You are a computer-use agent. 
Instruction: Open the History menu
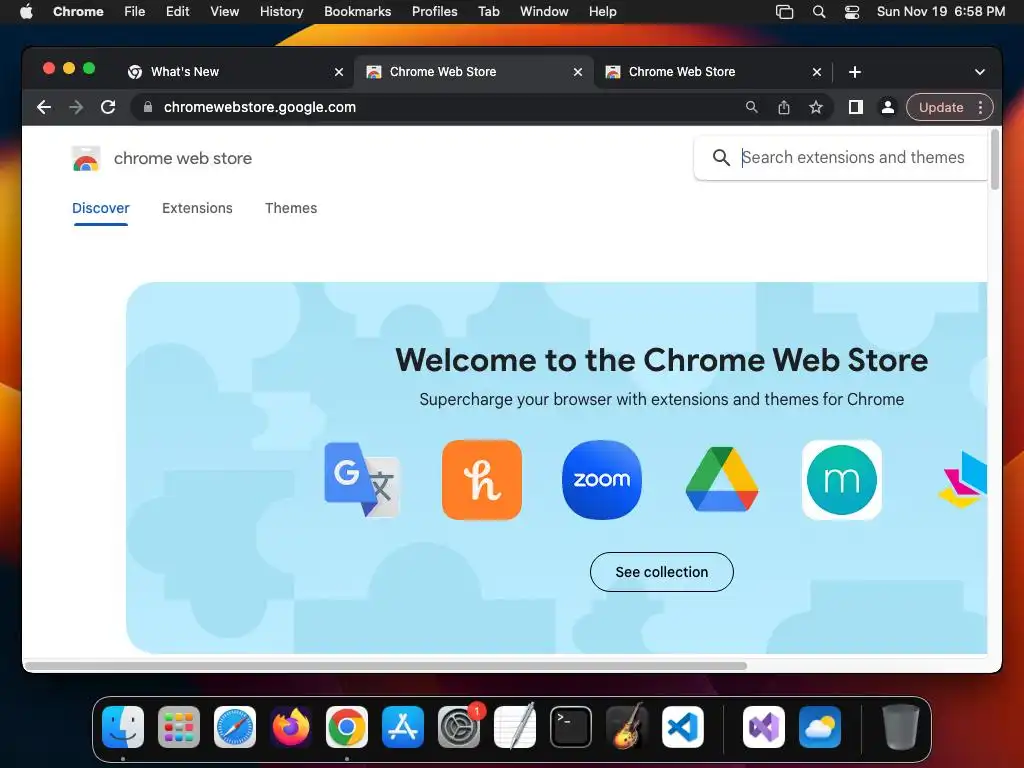point(281,11)
